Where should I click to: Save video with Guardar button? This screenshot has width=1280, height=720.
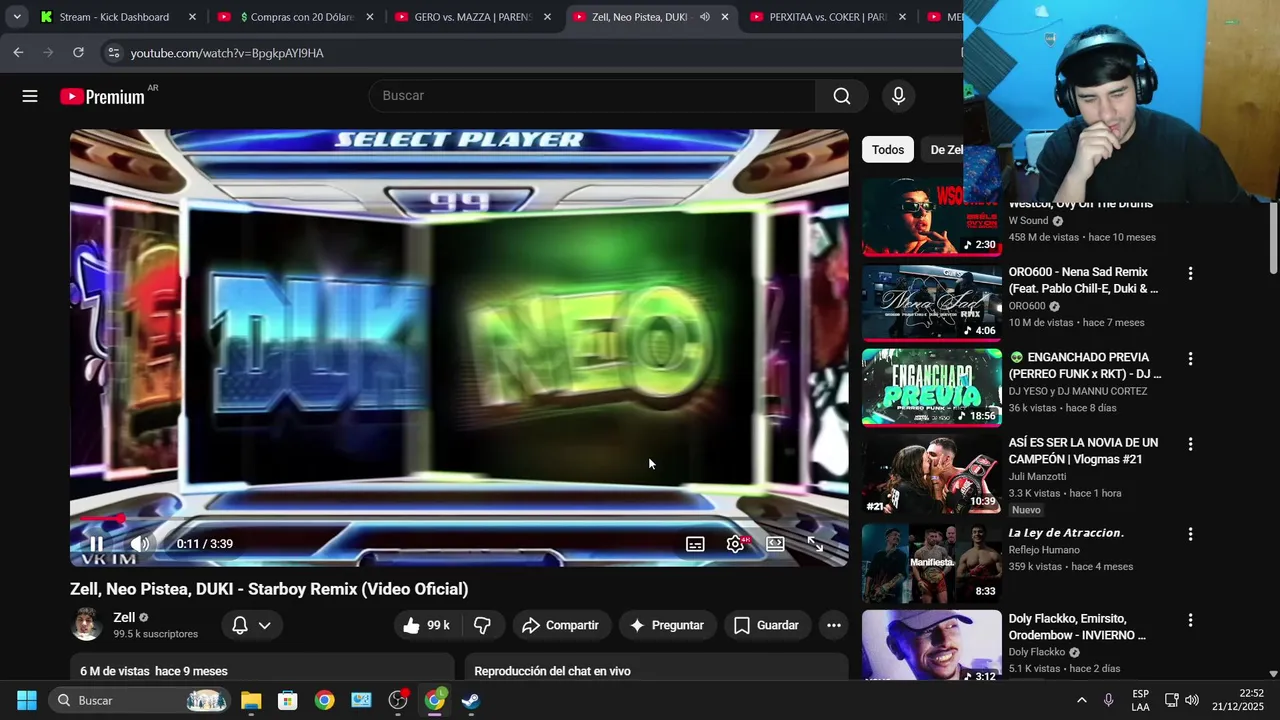click(x=767, y=625)
